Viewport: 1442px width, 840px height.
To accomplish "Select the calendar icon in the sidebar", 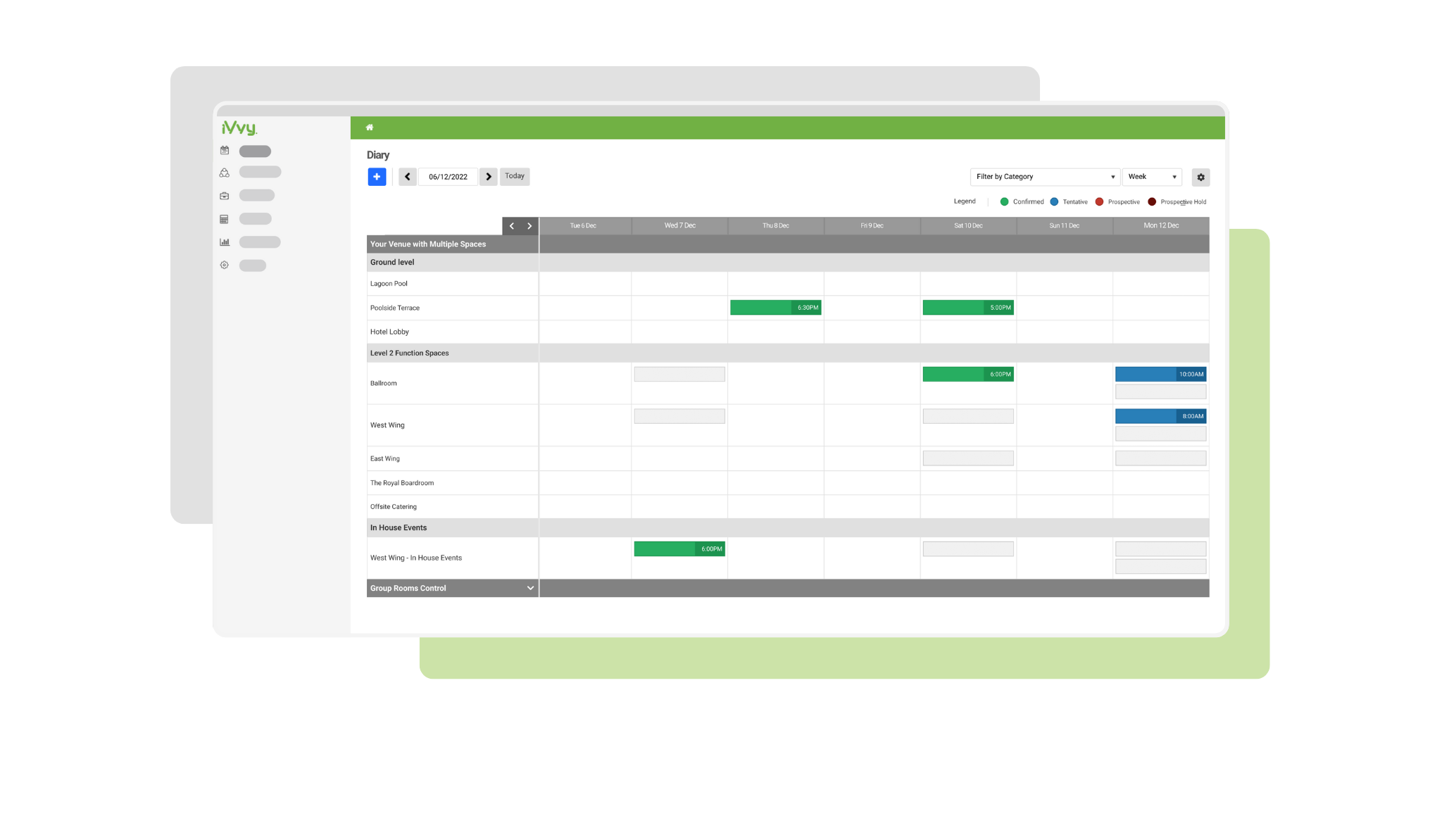I will click(224, 151).
